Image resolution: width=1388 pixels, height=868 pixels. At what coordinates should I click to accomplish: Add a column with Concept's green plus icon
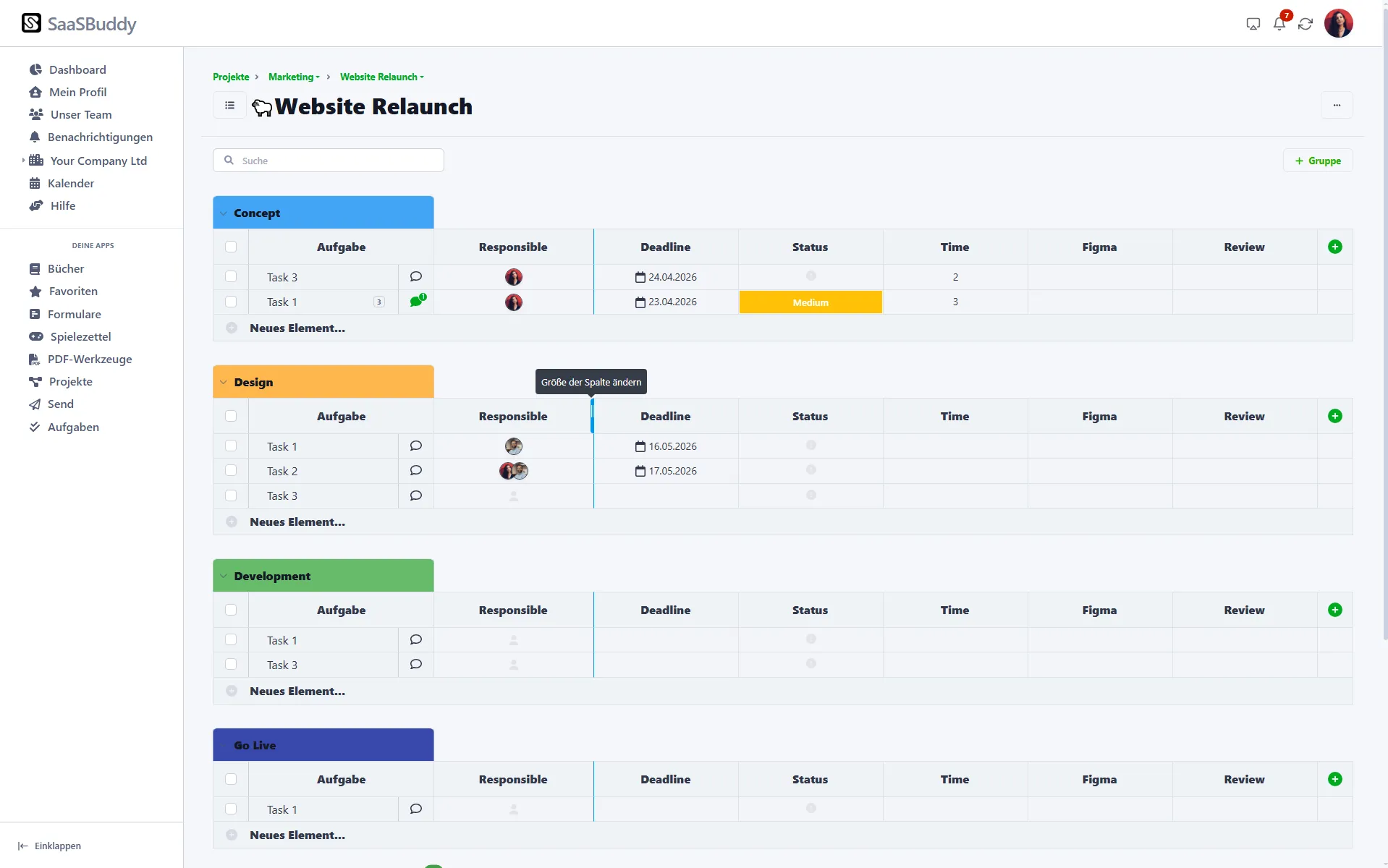coord(1335,247)
